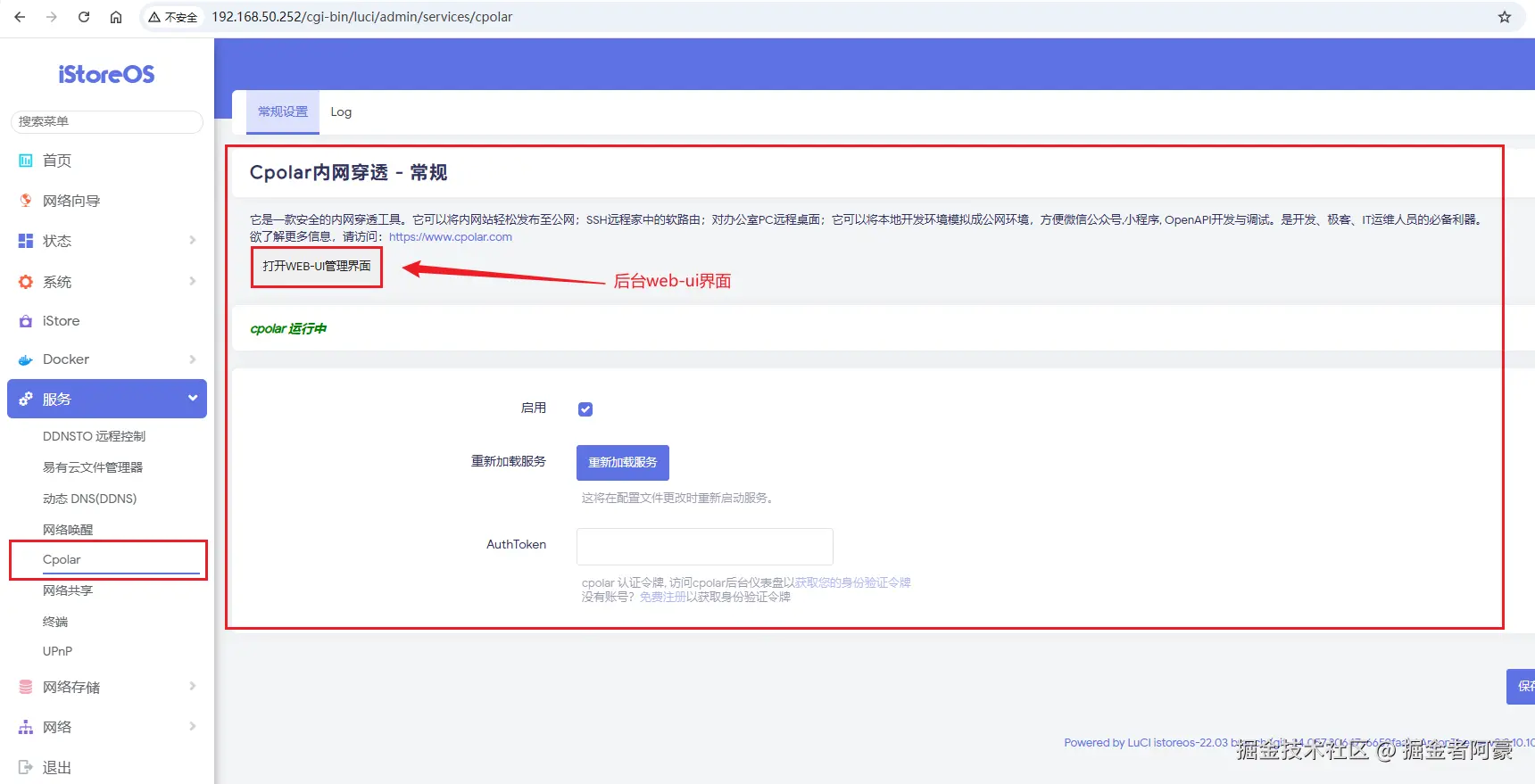The image size is (1535, 784).
Task: Click the 打开WEB-UI管理界面 button
Action: 317,267
